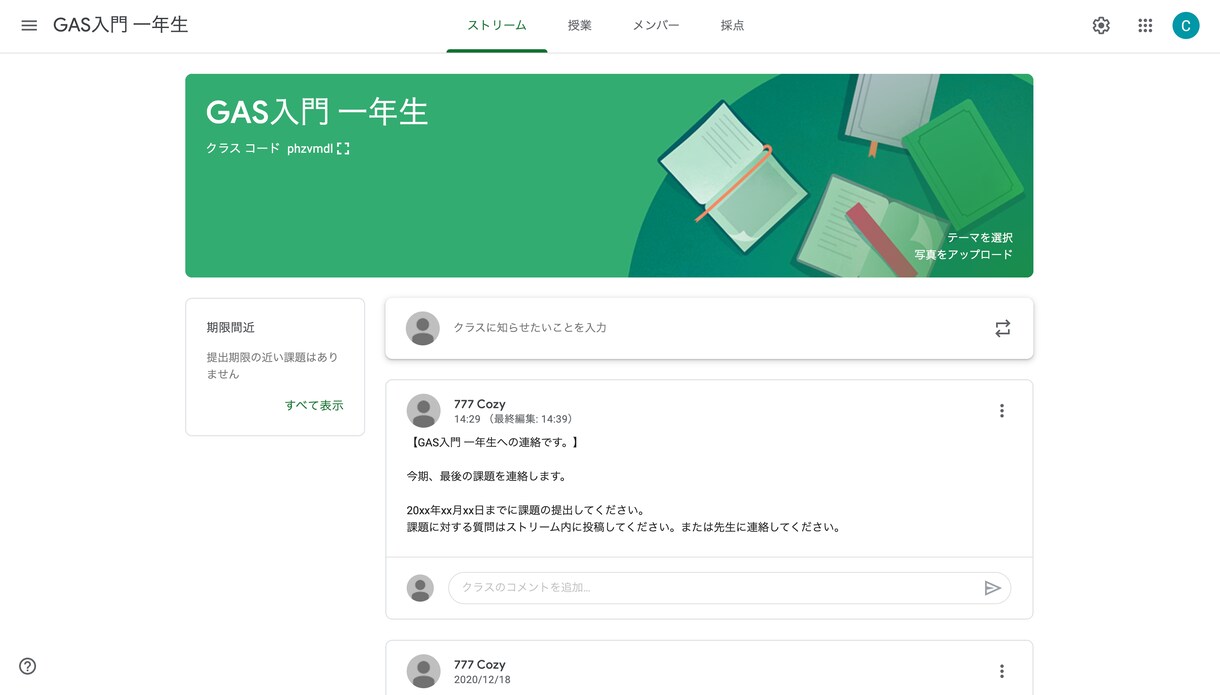Viewport: 1220px width, 695px height.
Task: Open the 採点 tab
Action: [x=732, y=26]
